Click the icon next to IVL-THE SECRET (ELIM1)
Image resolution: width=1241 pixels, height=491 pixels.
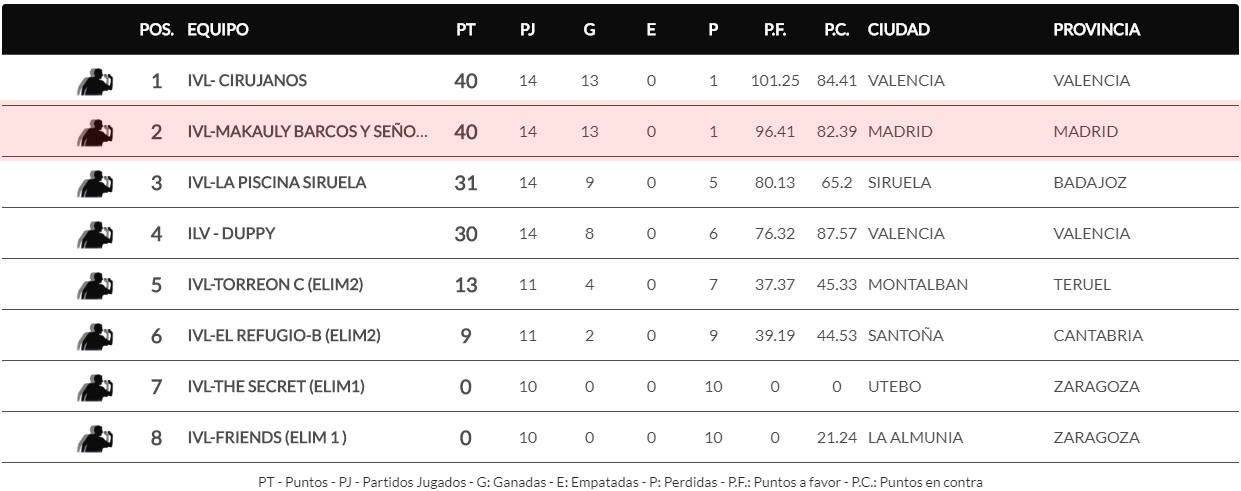(95, 387)
